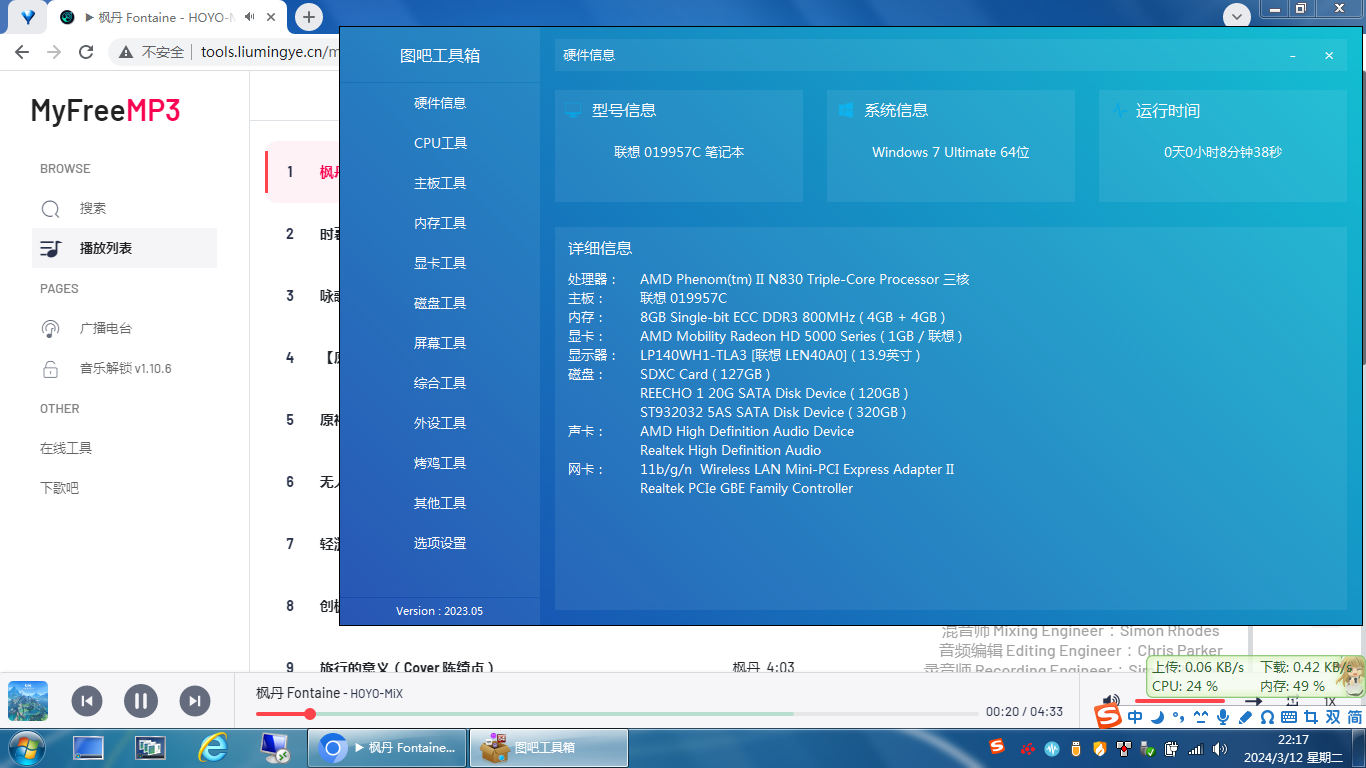This screenshot has height=768, width=1366.
Task: Toggle the 中 Chinese input mode
Action: coord(1135,717)
